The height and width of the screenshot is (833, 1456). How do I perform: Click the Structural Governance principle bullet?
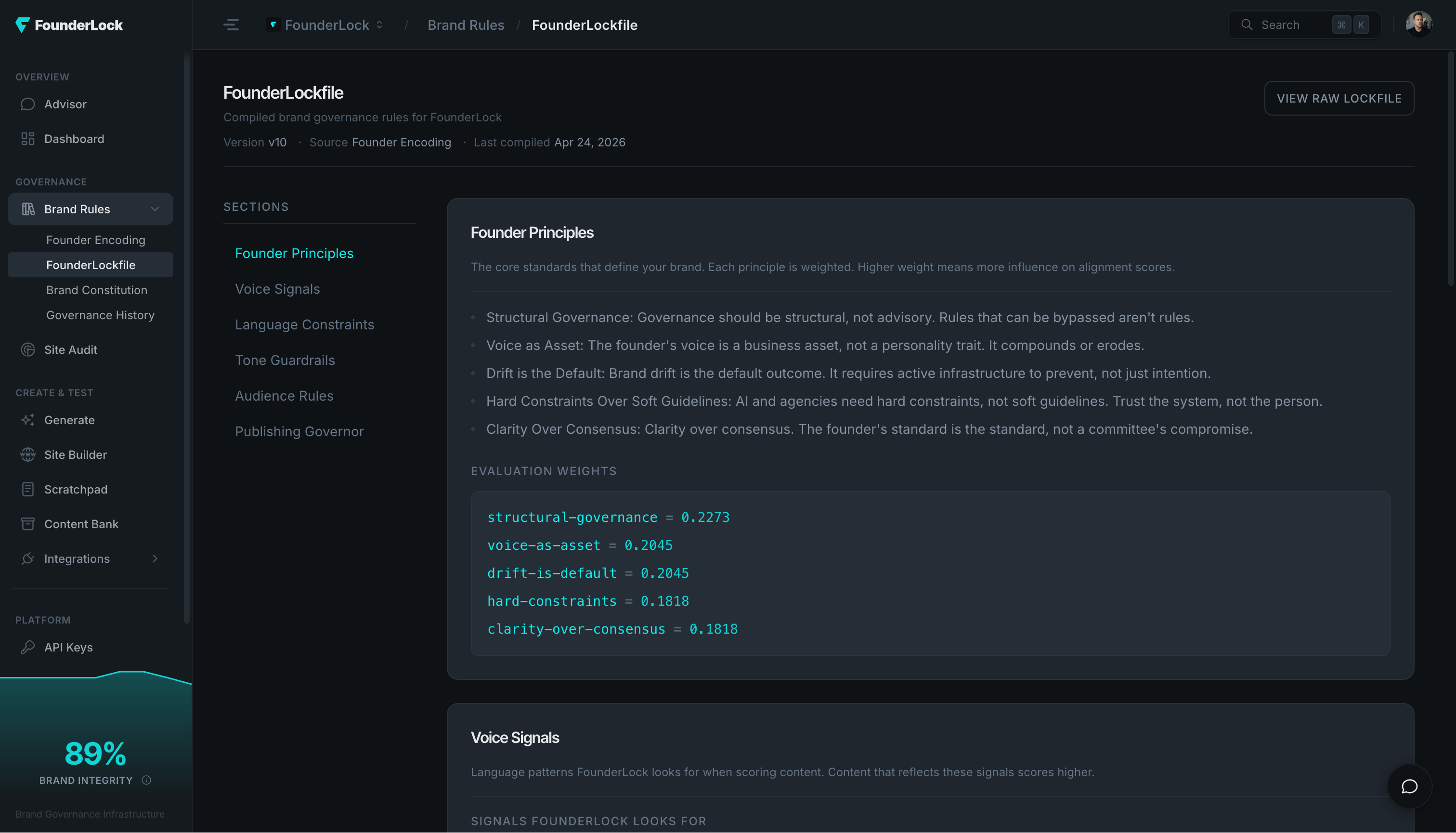(839, 317)
